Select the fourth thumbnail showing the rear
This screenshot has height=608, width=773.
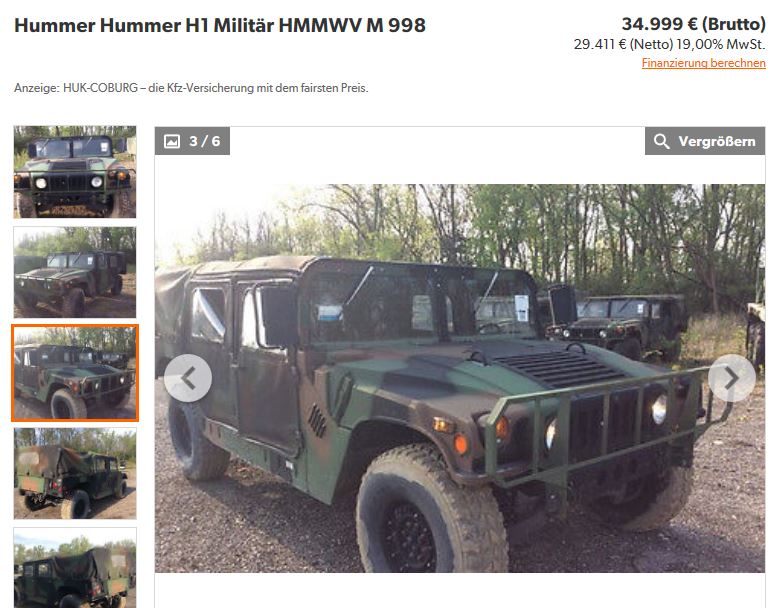(75, 473)
